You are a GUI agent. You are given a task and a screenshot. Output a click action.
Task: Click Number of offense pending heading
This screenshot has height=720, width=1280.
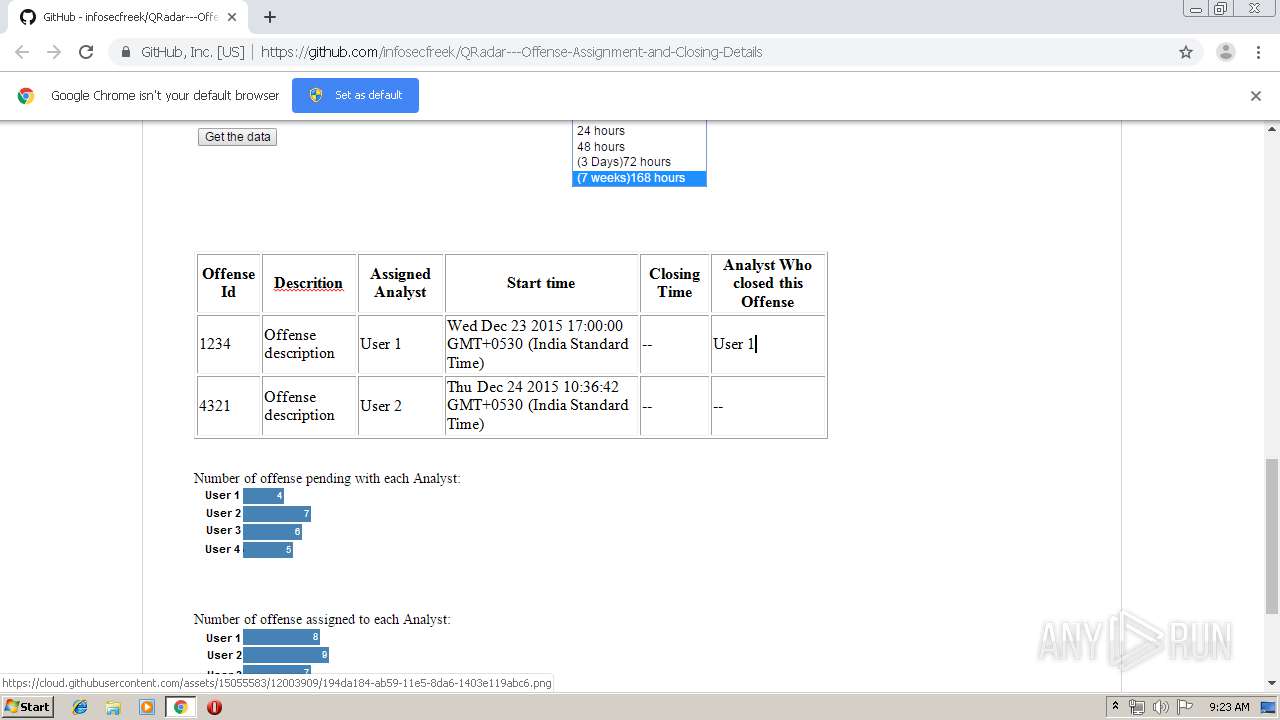click(x=327, y=478)
